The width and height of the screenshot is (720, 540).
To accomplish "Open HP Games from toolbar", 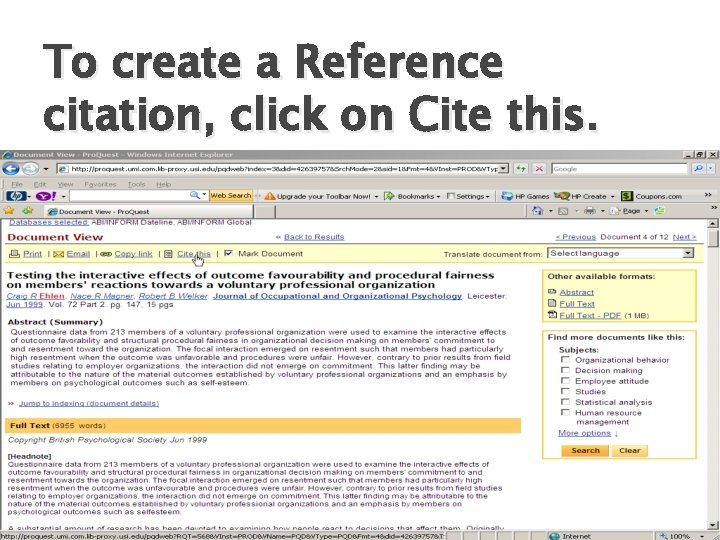I will click(x=525, y=196).
